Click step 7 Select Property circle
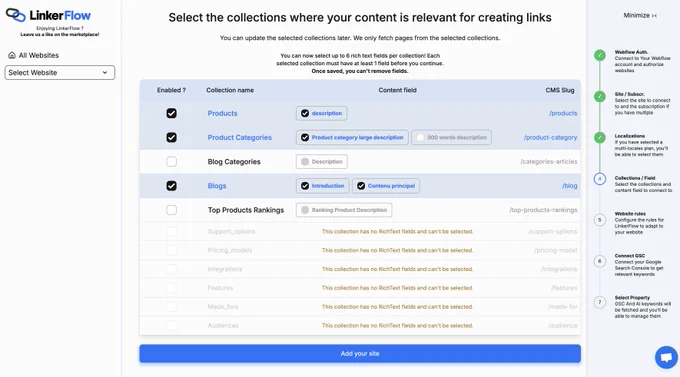Image resolution: width=680 pixels, height=377 pixels. (x=600, y=302)
